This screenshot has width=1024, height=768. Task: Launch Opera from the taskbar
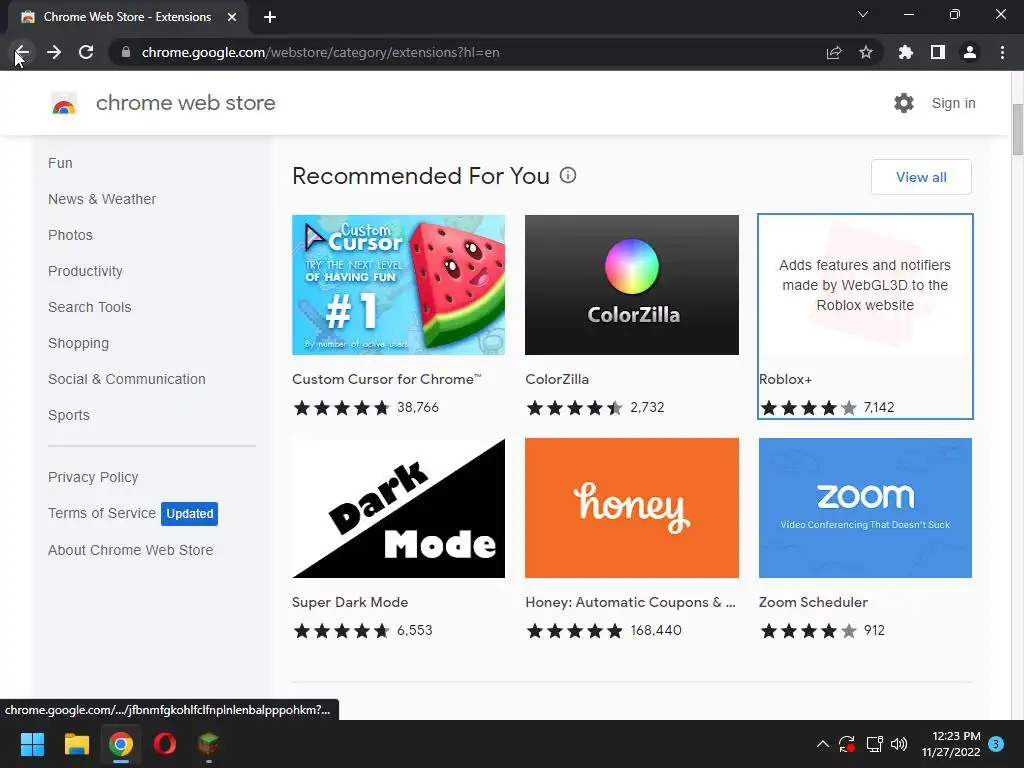coord(165,744)
